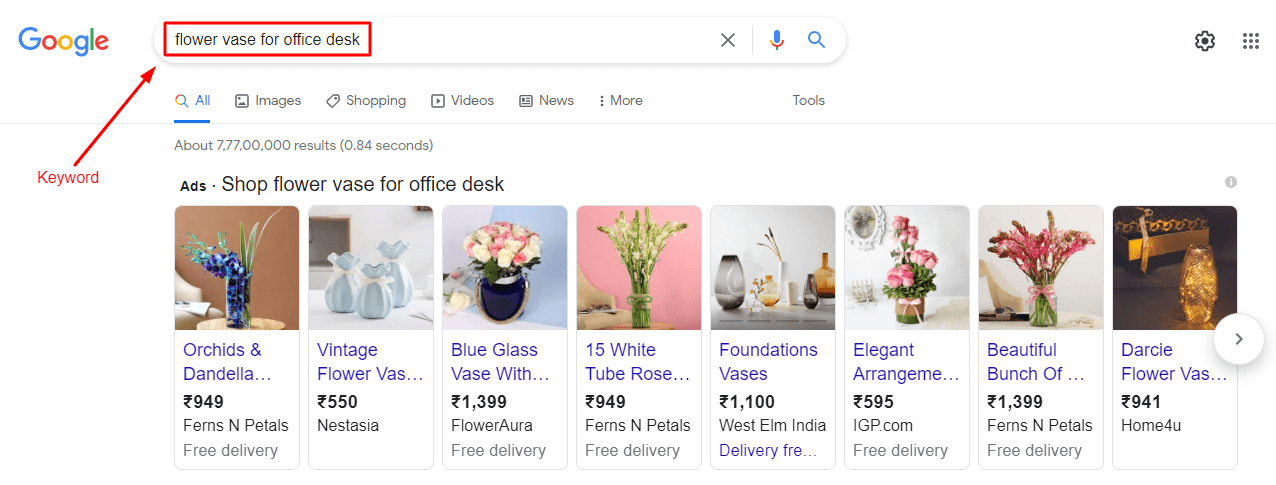Open Foundations Vases product image
Viewport: 1276px width, 485px height.
click(773, 268)
